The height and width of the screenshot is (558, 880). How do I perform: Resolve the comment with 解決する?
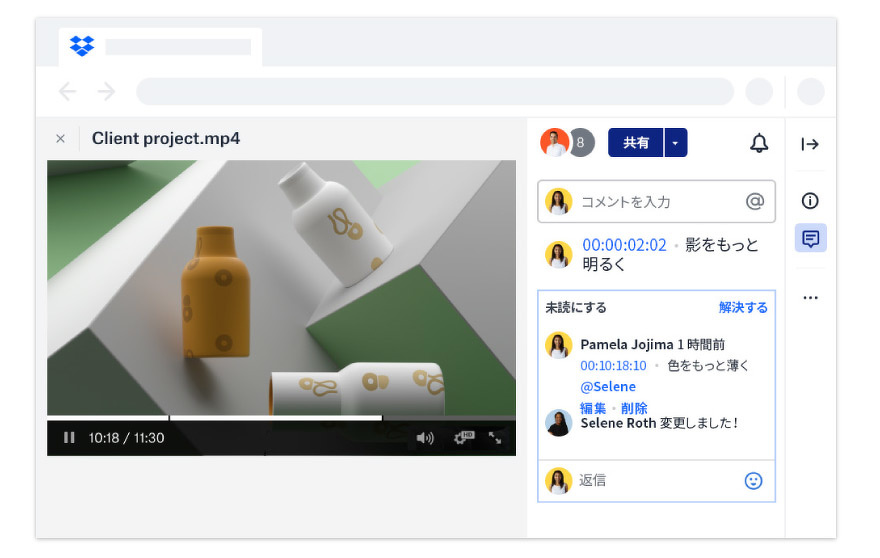pos(742,307)
